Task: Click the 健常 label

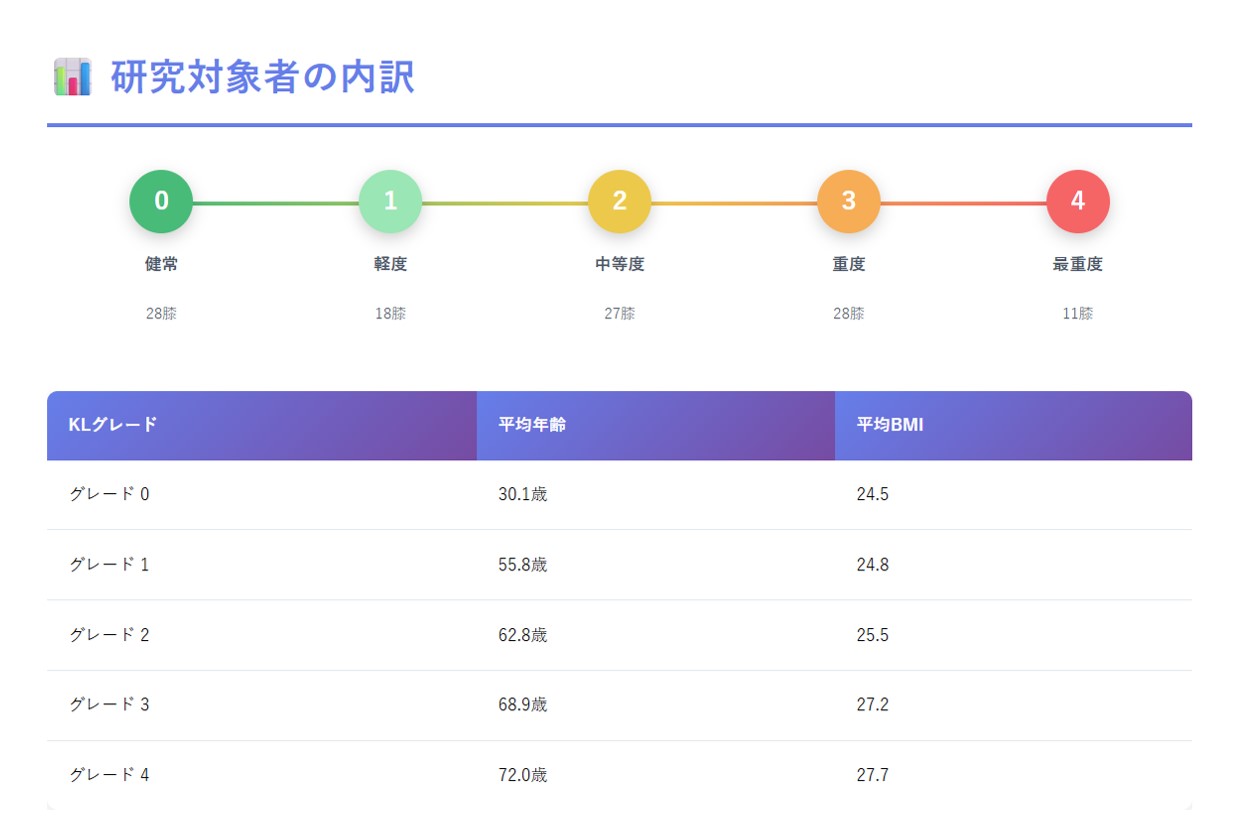Action: 161,264
